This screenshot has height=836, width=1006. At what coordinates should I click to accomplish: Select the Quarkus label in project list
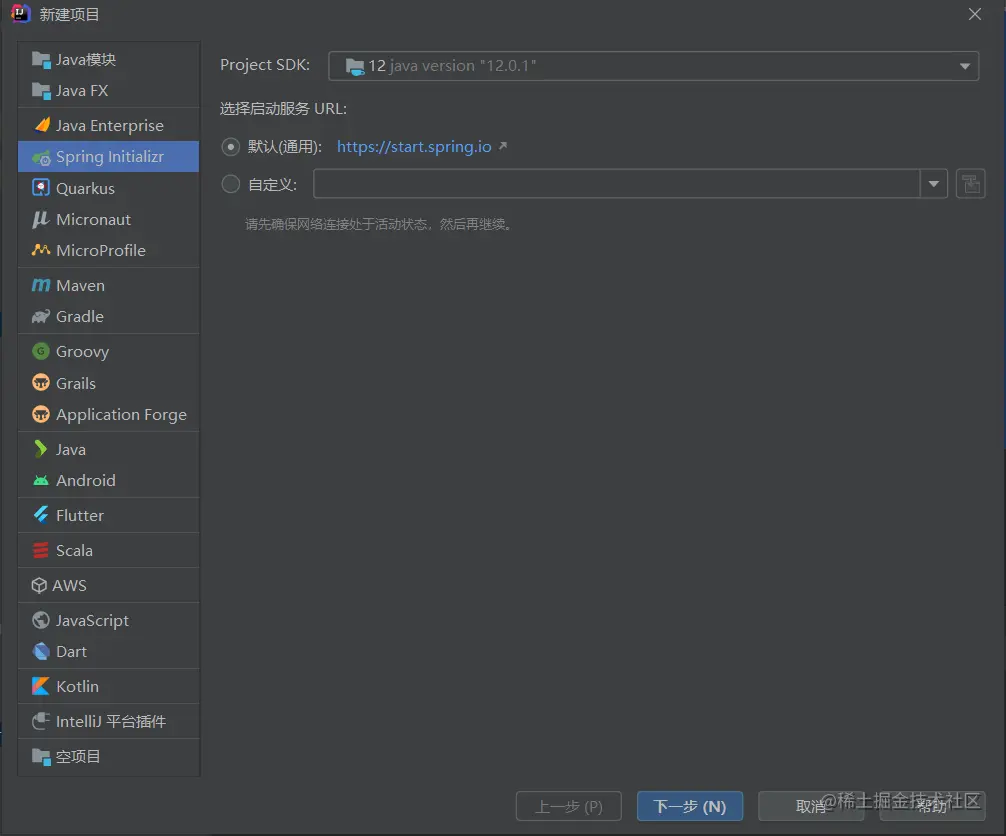(x=85, y=189)
